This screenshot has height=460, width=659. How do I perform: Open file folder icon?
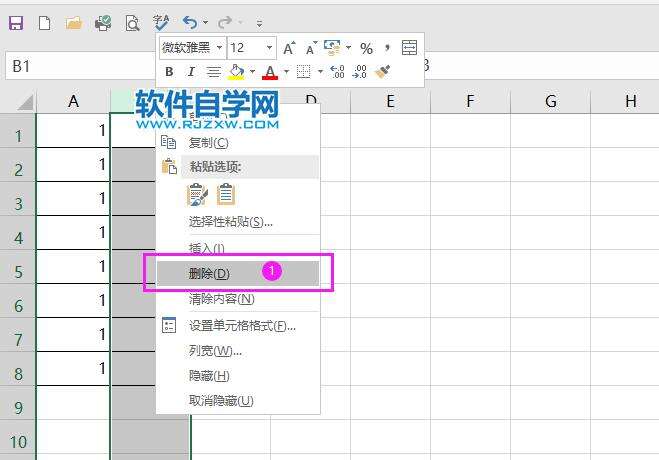tap(74, 23)
